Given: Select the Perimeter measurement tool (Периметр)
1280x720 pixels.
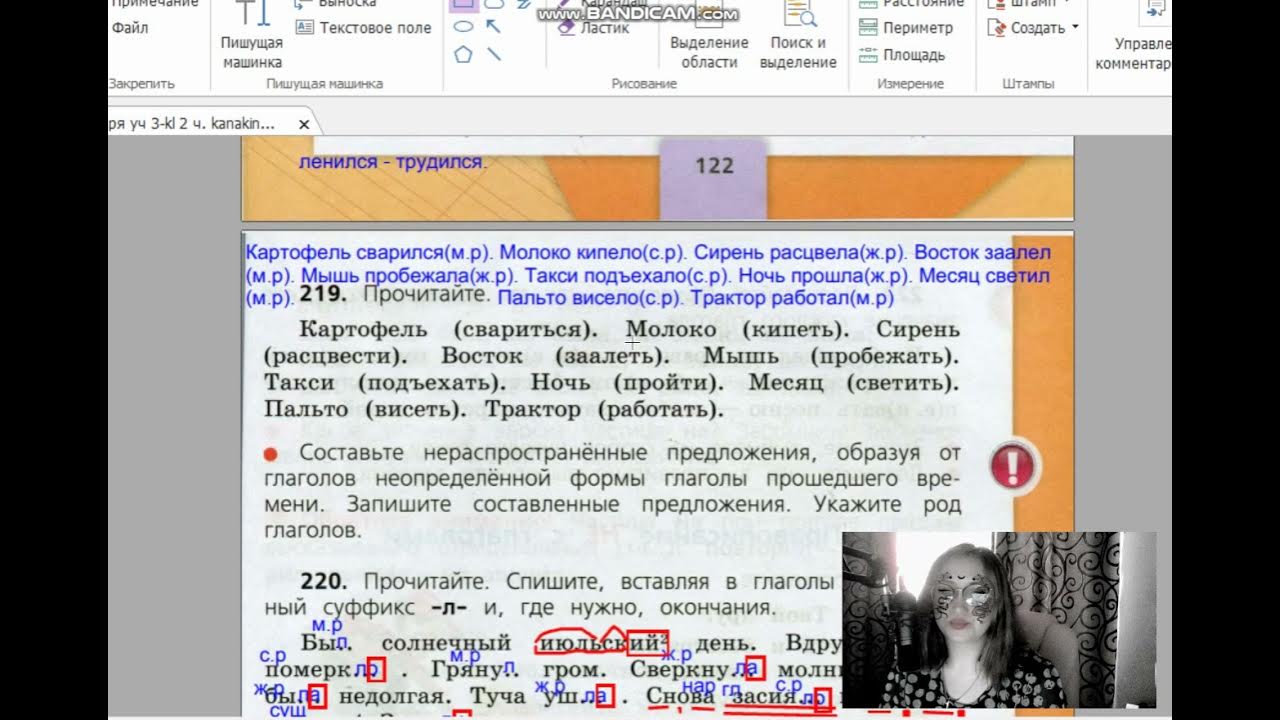Looking at the screenshot, I should [906, 28].
